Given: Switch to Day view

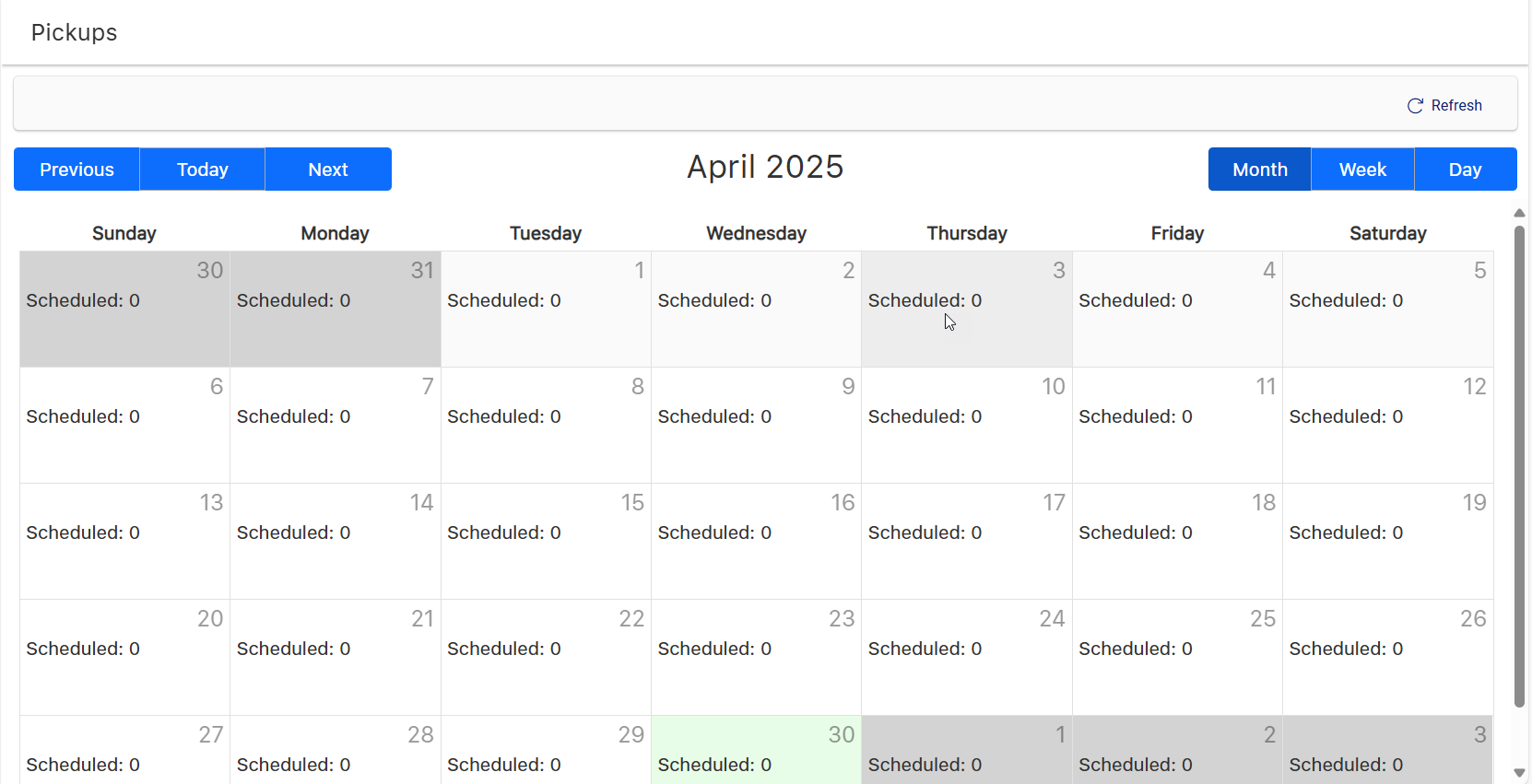Looking at the screenshot, I should click(1466, 170).
